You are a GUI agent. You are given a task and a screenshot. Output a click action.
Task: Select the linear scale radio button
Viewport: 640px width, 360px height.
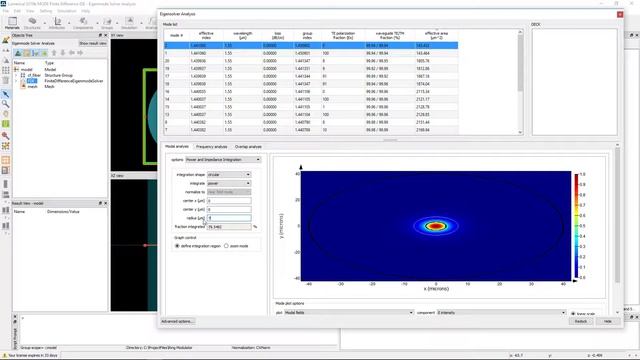click(573, 313)
